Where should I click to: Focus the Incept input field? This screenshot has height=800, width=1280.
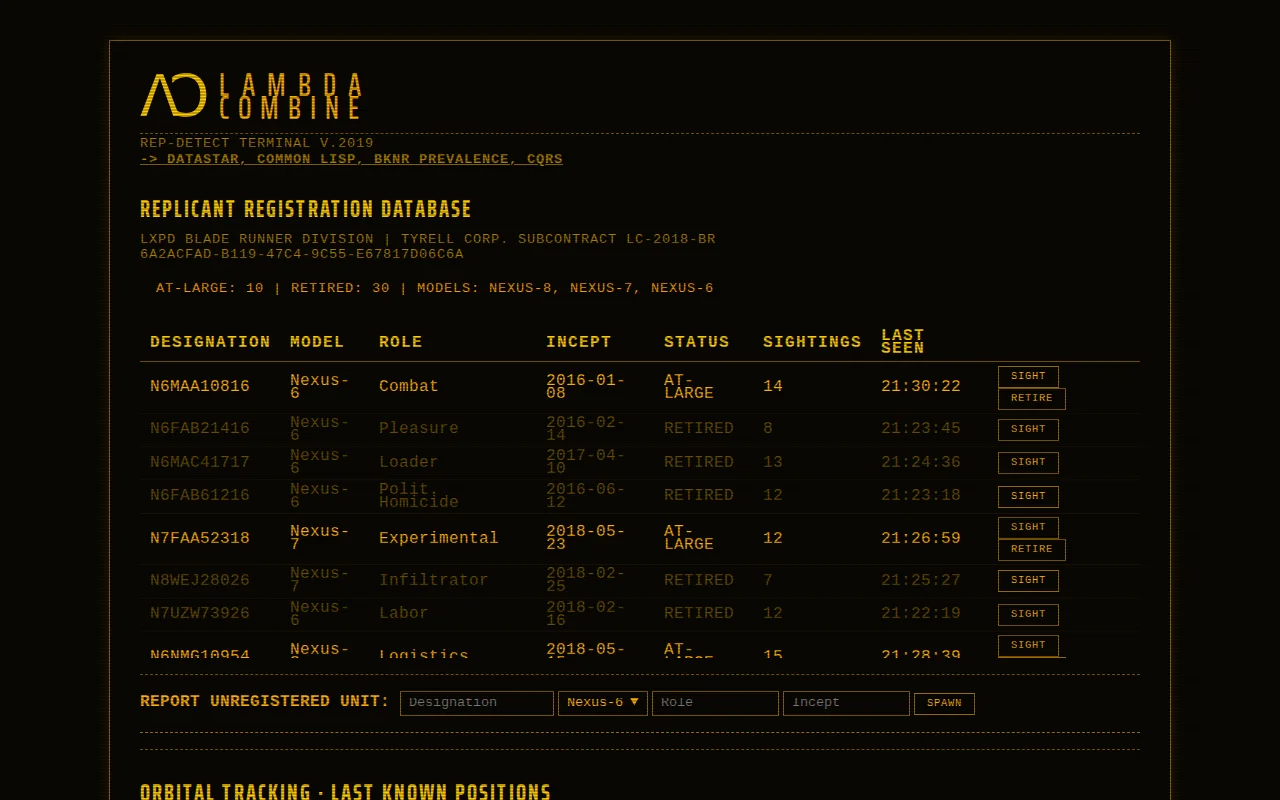(x=846, y=703)
